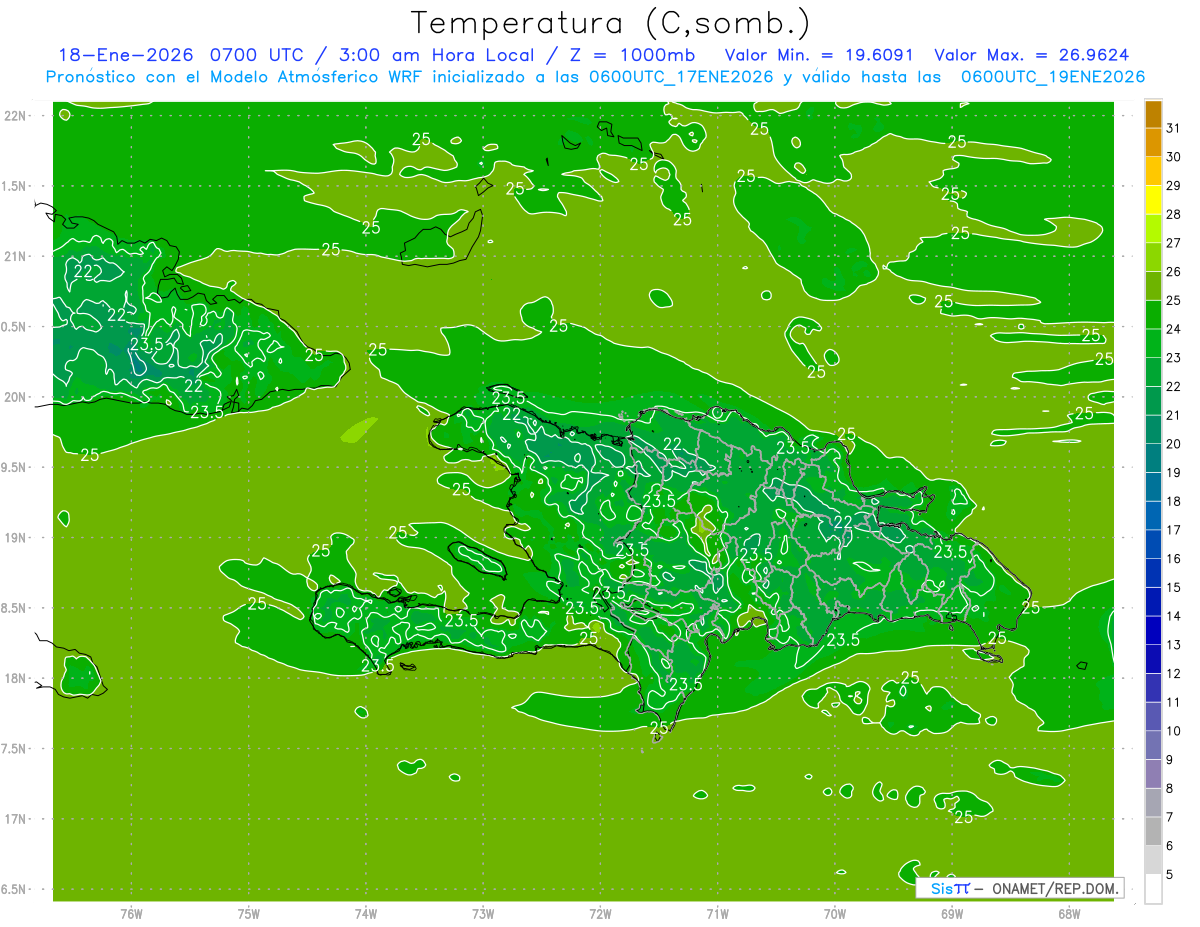
Task: Click the topmost brown-orange swatch above 31
Action: point(1153,115)
